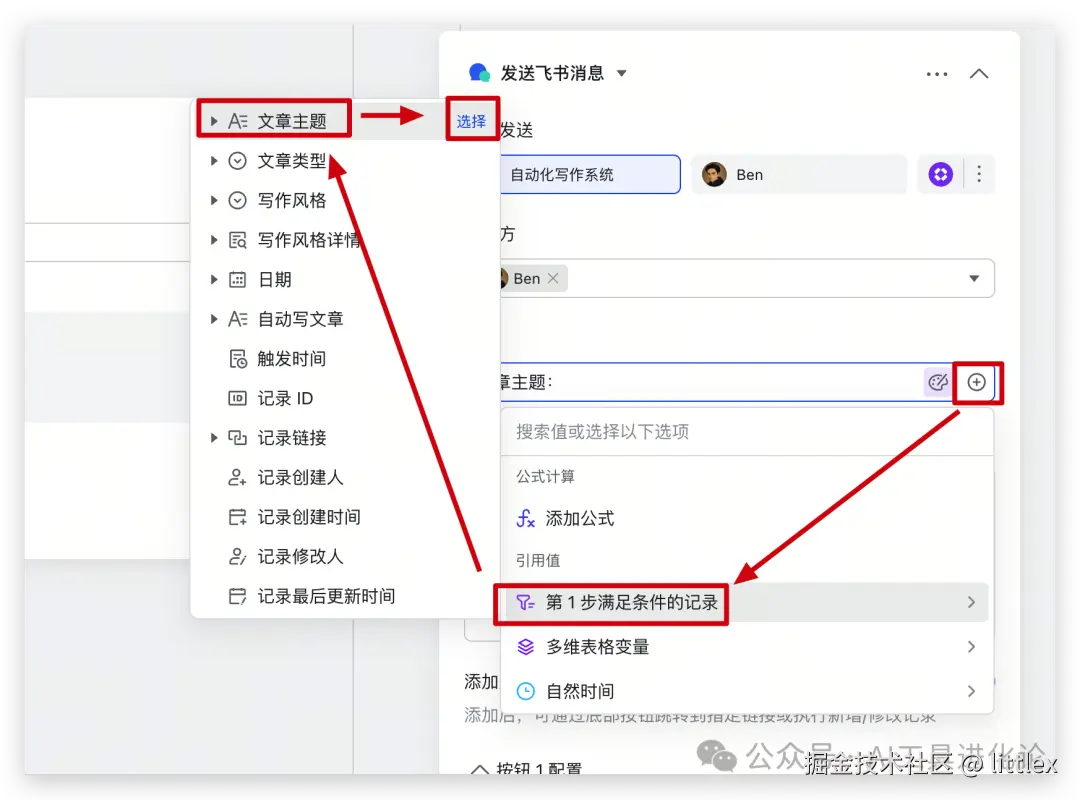Screen dimensions: 1080x800
Task: Click the purple automation app icon next to Ben
Action: (939, 173)
